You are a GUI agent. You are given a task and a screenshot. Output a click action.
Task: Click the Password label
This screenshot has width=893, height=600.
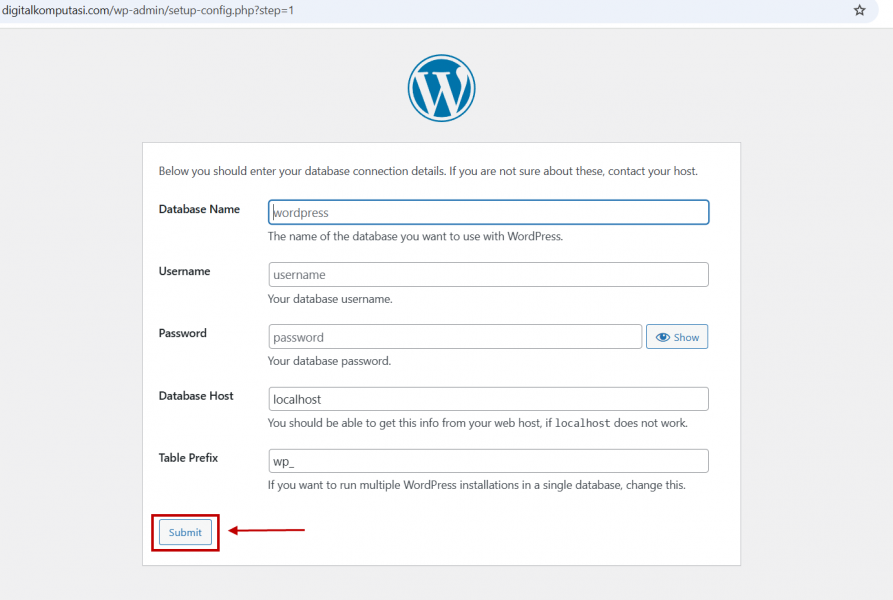183,333
